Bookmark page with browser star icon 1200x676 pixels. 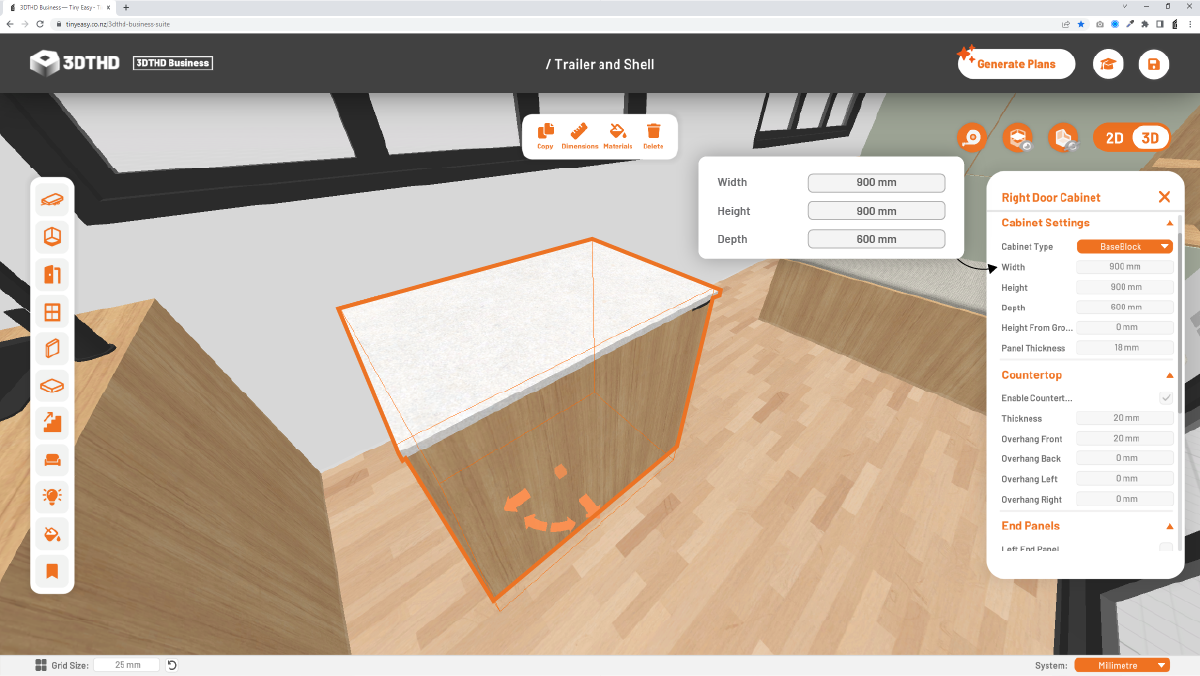[1080, 23]
